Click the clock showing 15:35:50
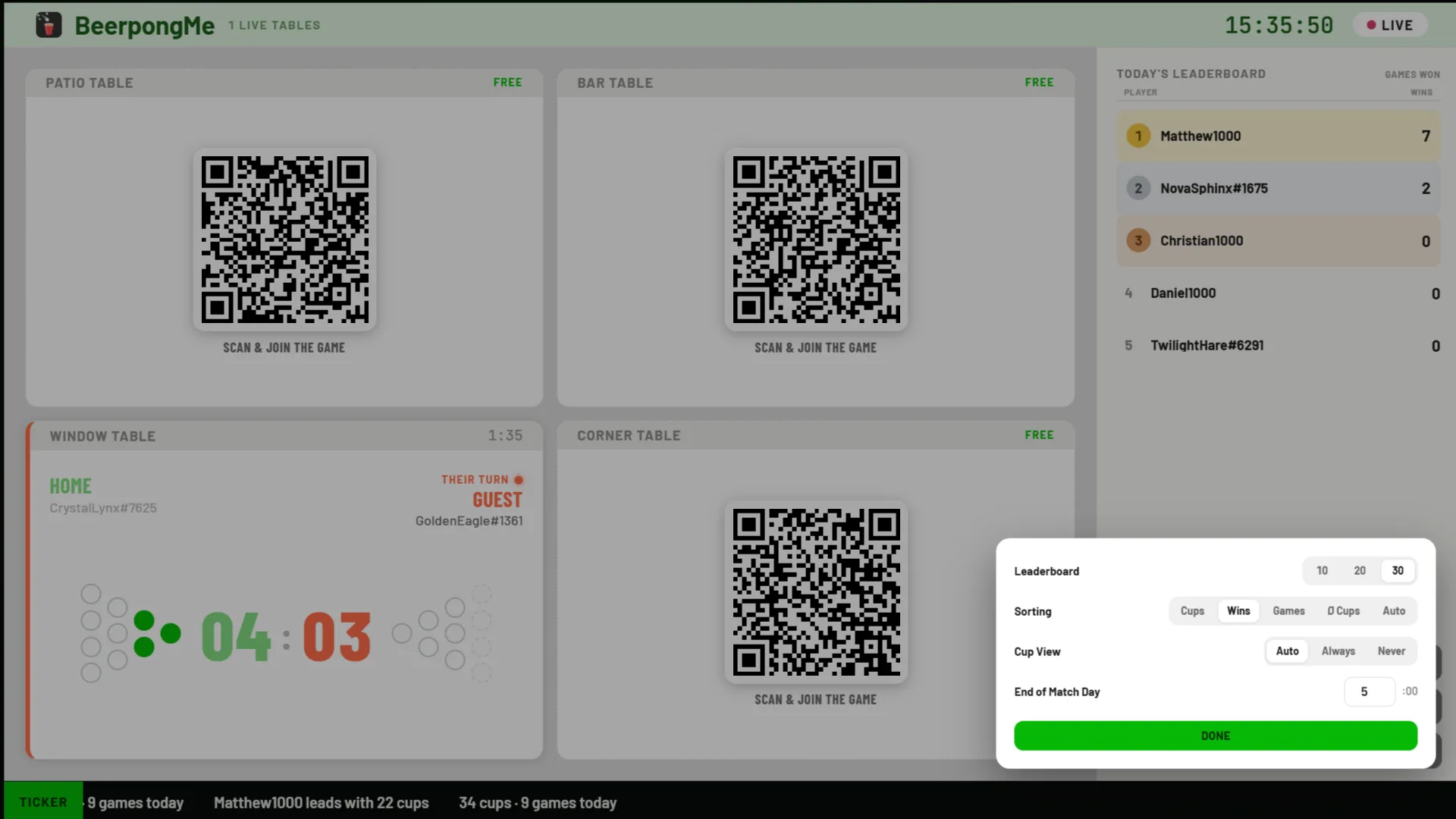The height and width of the screenshot is (819, 1456). tap(1279, 25)
